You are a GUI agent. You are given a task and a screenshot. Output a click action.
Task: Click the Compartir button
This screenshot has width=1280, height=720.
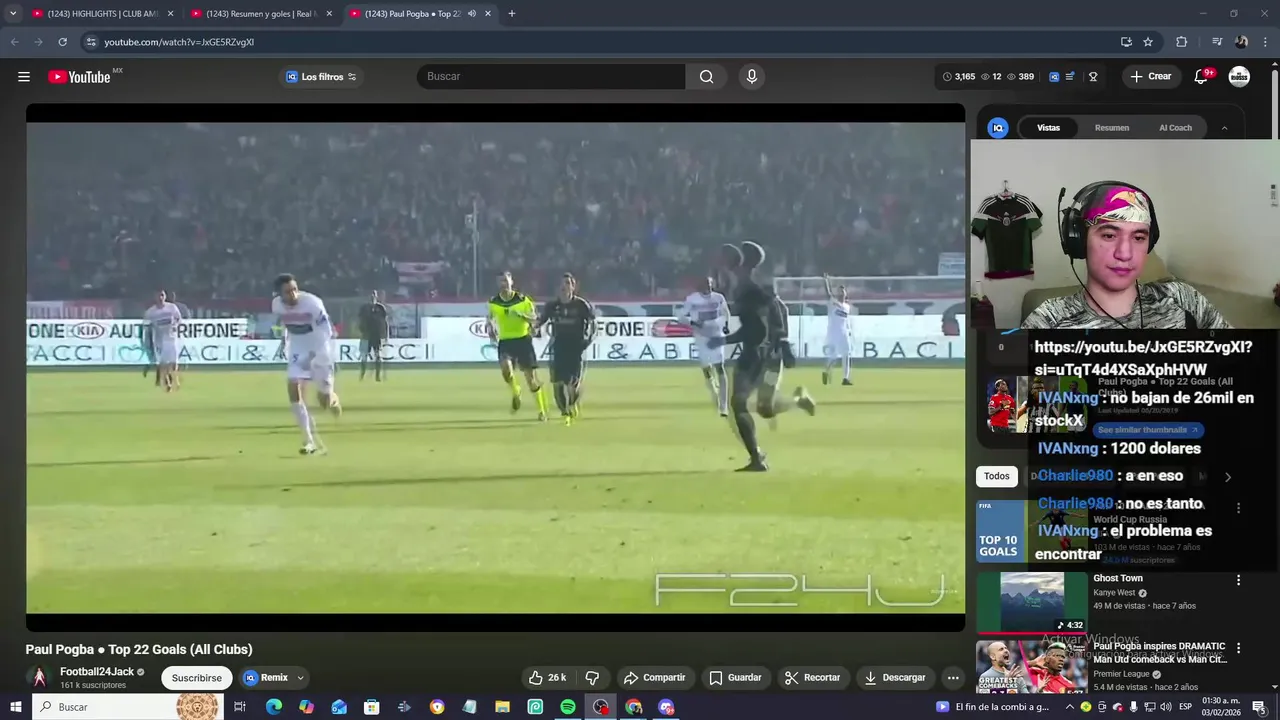pyautogui.click(x=655, y=678)
